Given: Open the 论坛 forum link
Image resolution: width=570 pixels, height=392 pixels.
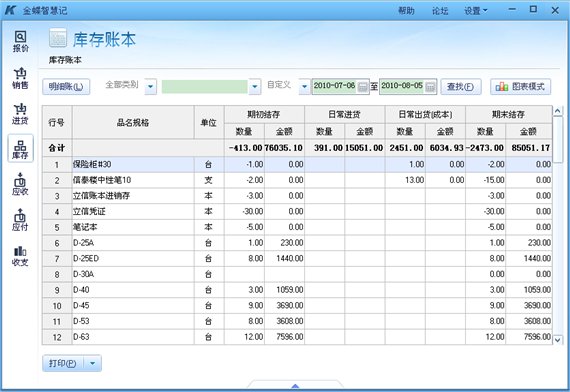Looking at the screenshot, I should click(x=440, y=11).
